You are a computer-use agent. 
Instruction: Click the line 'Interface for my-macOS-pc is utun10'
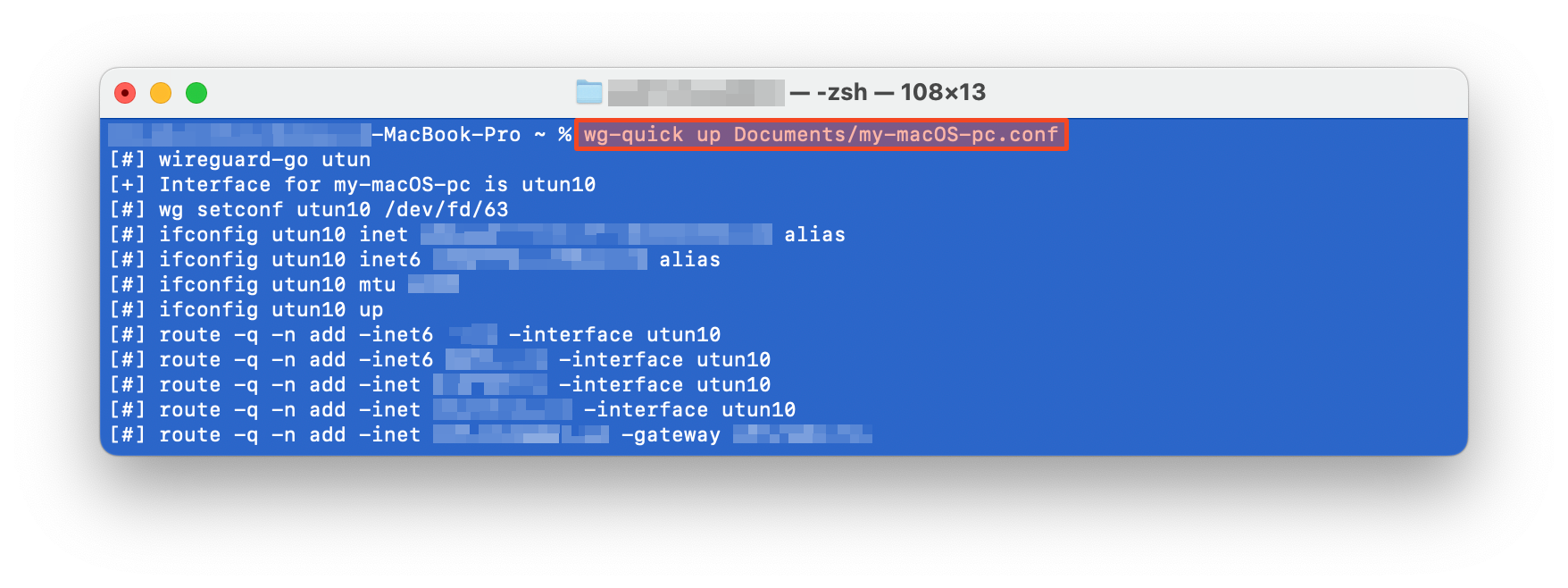click(x=352, y=185)
